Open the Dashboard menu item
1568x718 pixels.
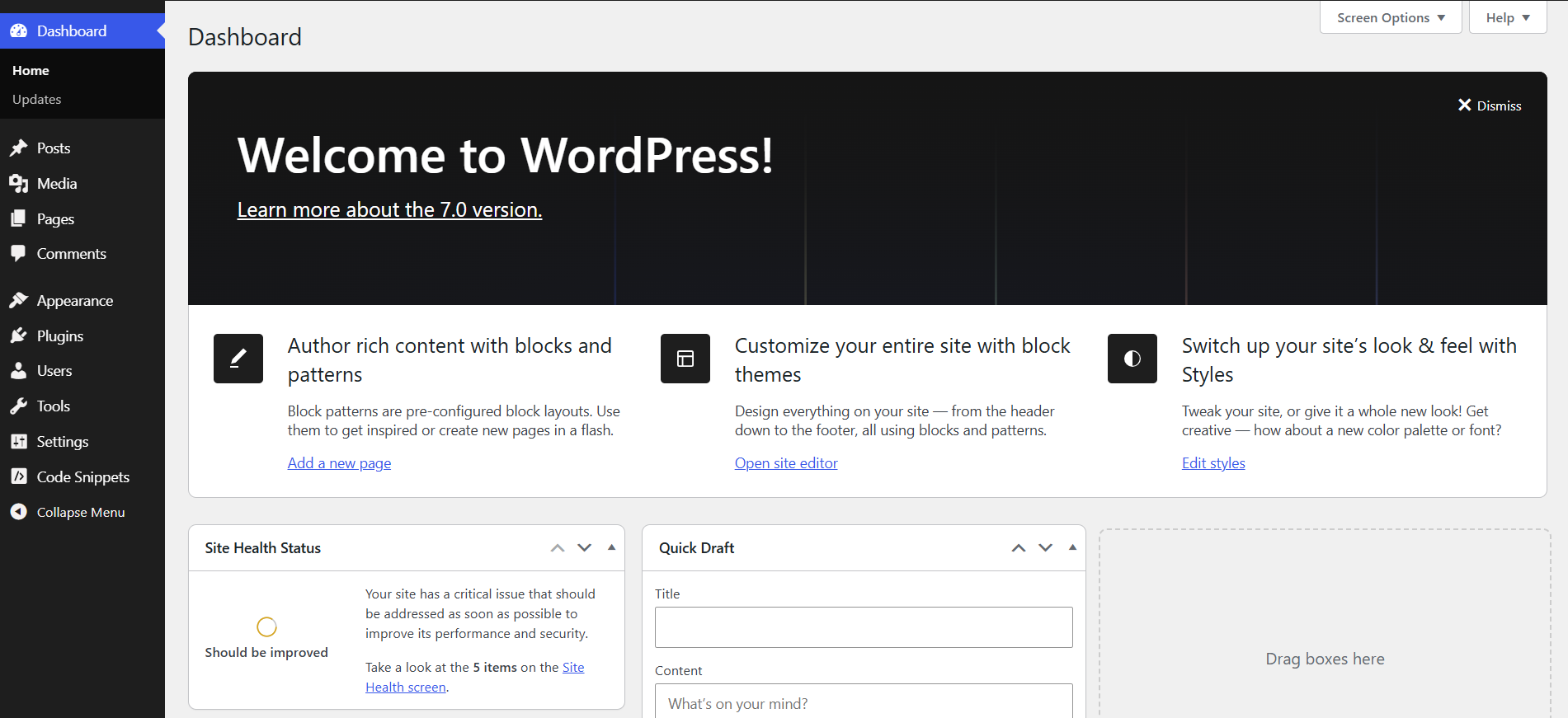[x=82, y=31]
